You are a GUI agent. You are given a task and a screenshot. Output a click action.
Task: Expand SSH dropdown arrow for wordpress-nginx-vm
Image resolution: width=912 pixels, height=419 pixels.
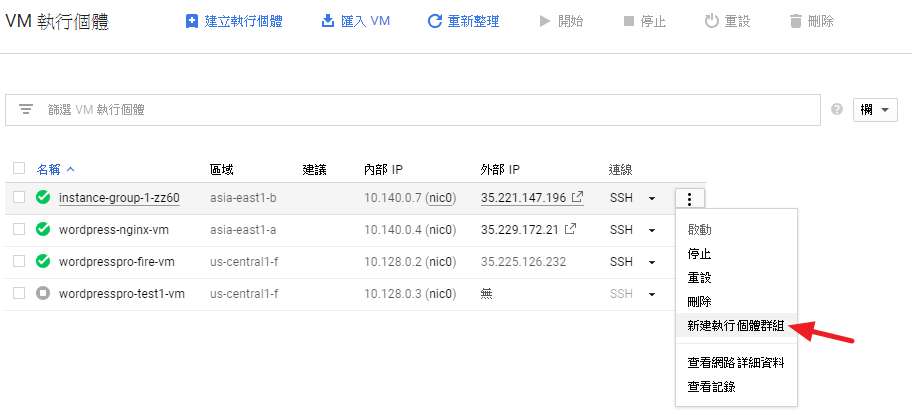point(652,230)
